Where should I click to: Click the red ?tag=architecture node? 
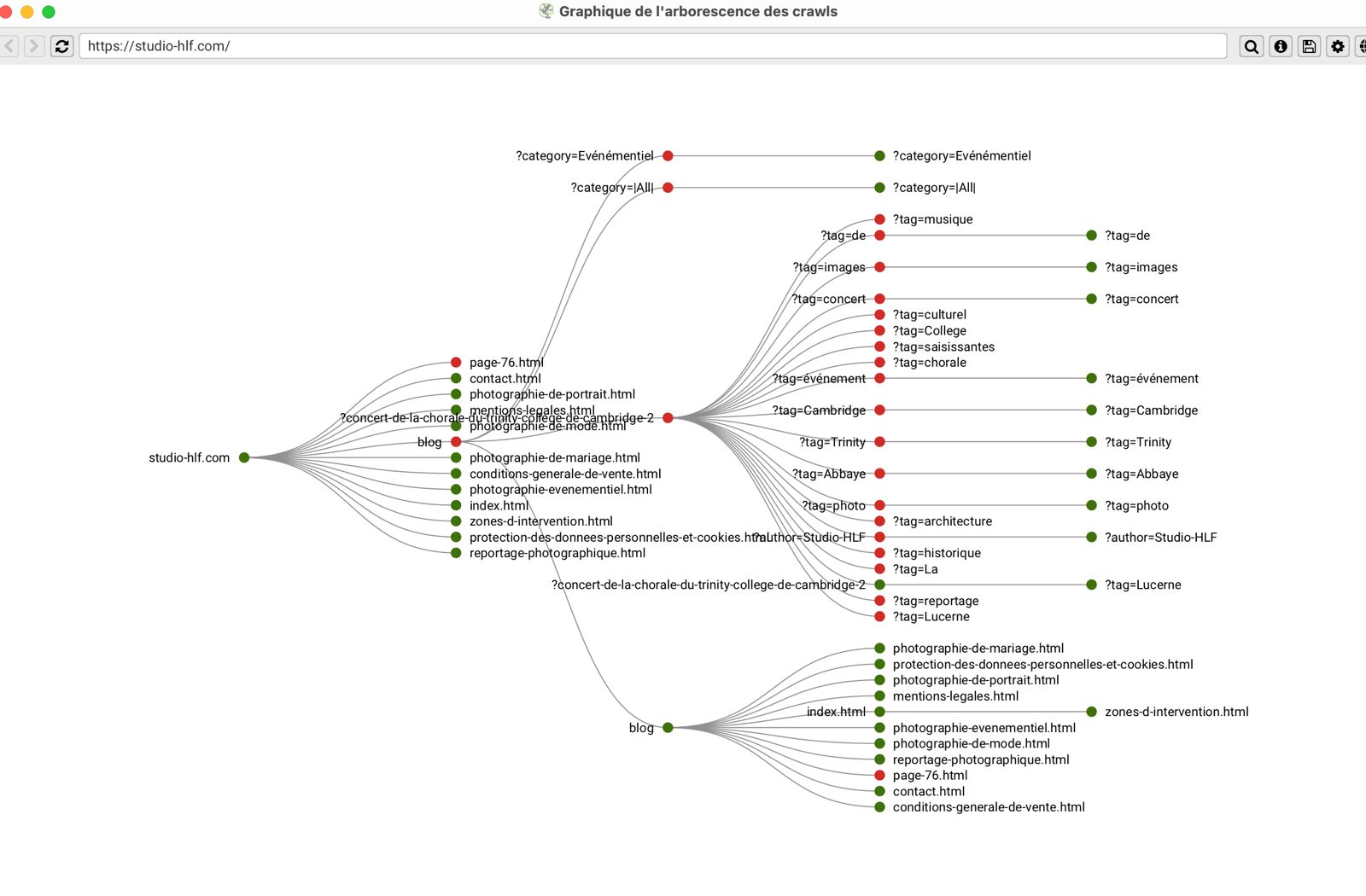point(879,521)
